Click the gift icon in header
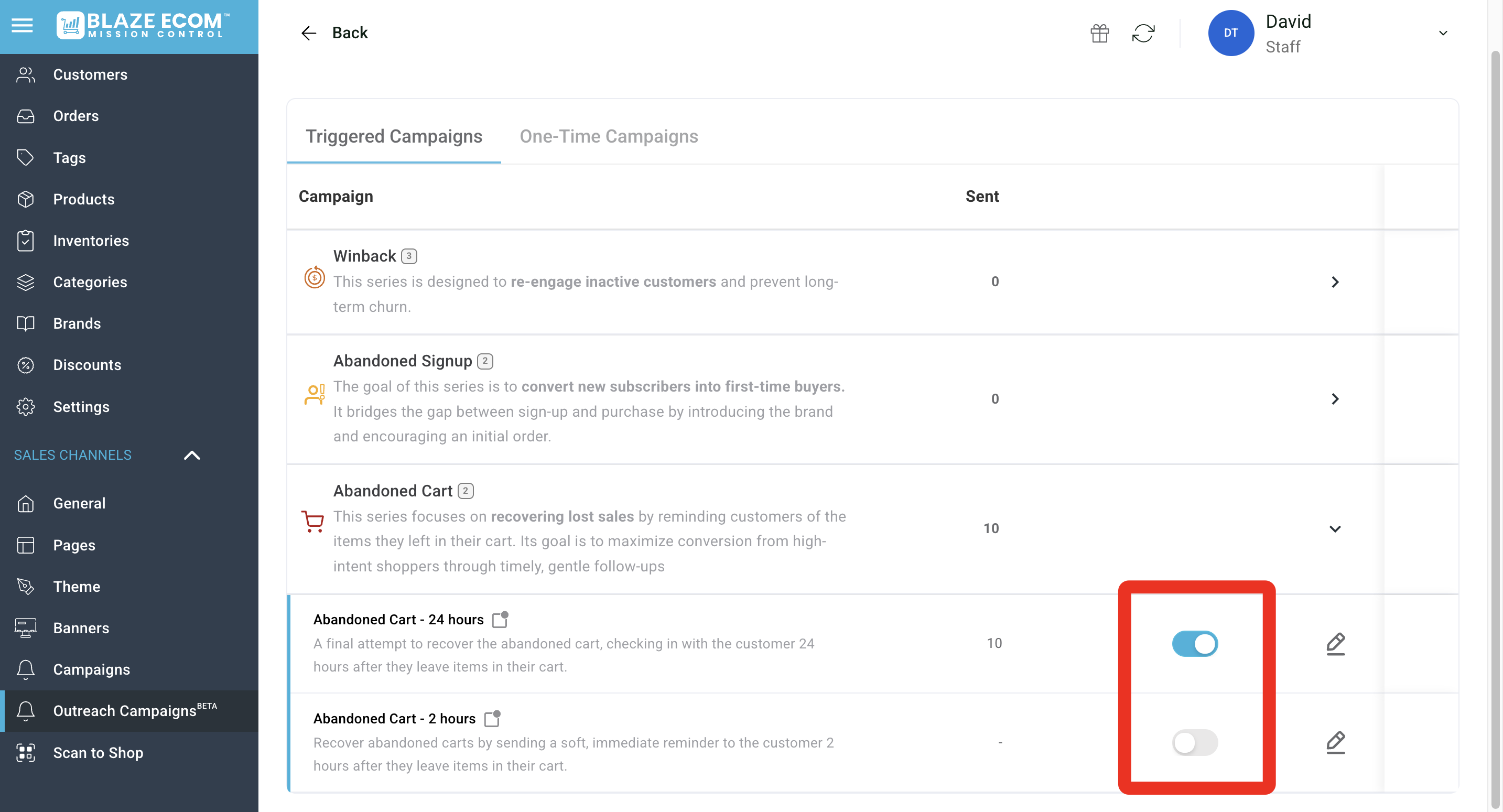The height and width of the screenshot is (812, 1503). pos(1099,33)
